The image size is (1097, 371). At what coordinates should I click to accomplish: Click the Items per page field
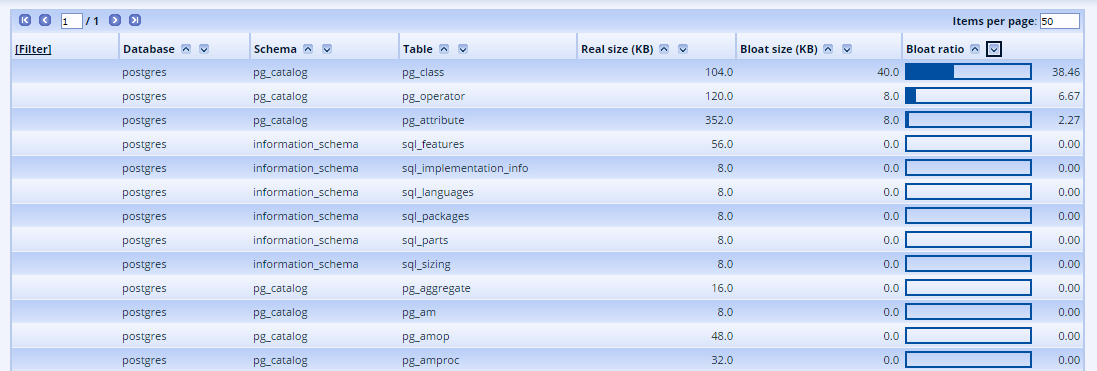1059,21
